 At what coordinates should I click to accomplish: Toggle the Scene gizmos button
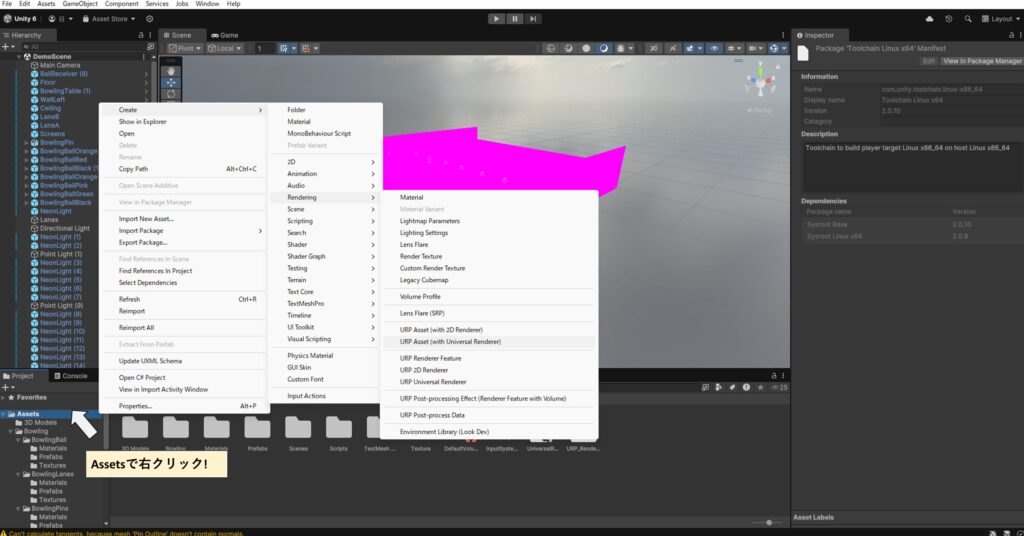[x=776, y=48]
